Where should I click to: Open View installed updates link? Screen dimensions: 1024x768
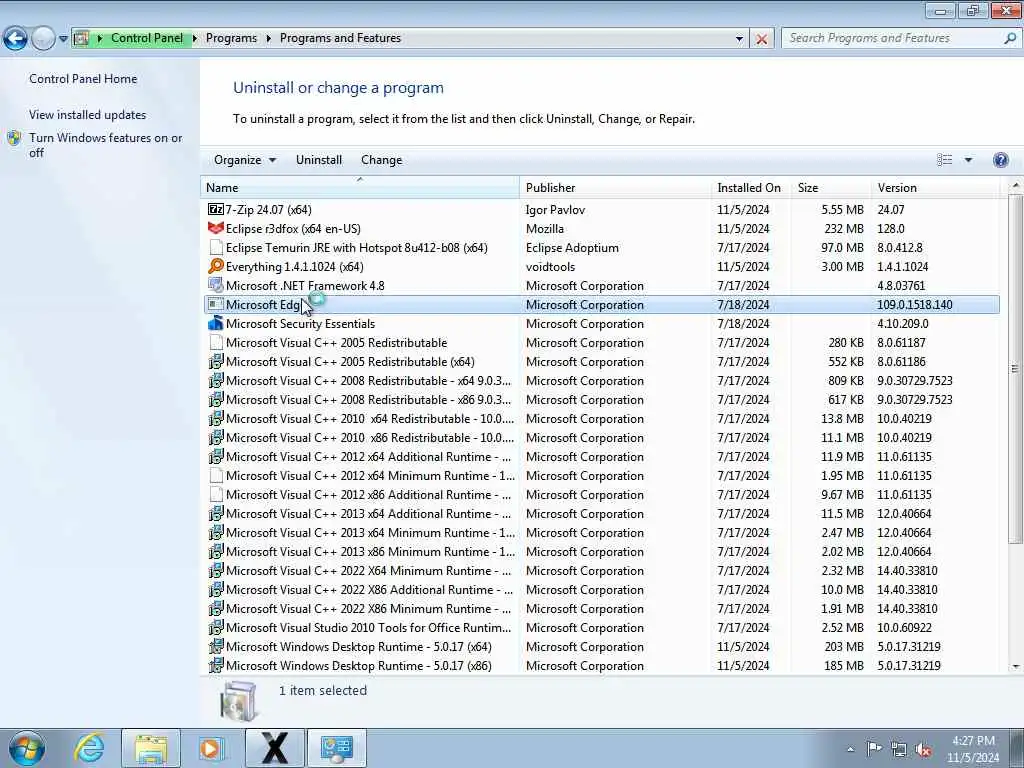coord(88,114)
